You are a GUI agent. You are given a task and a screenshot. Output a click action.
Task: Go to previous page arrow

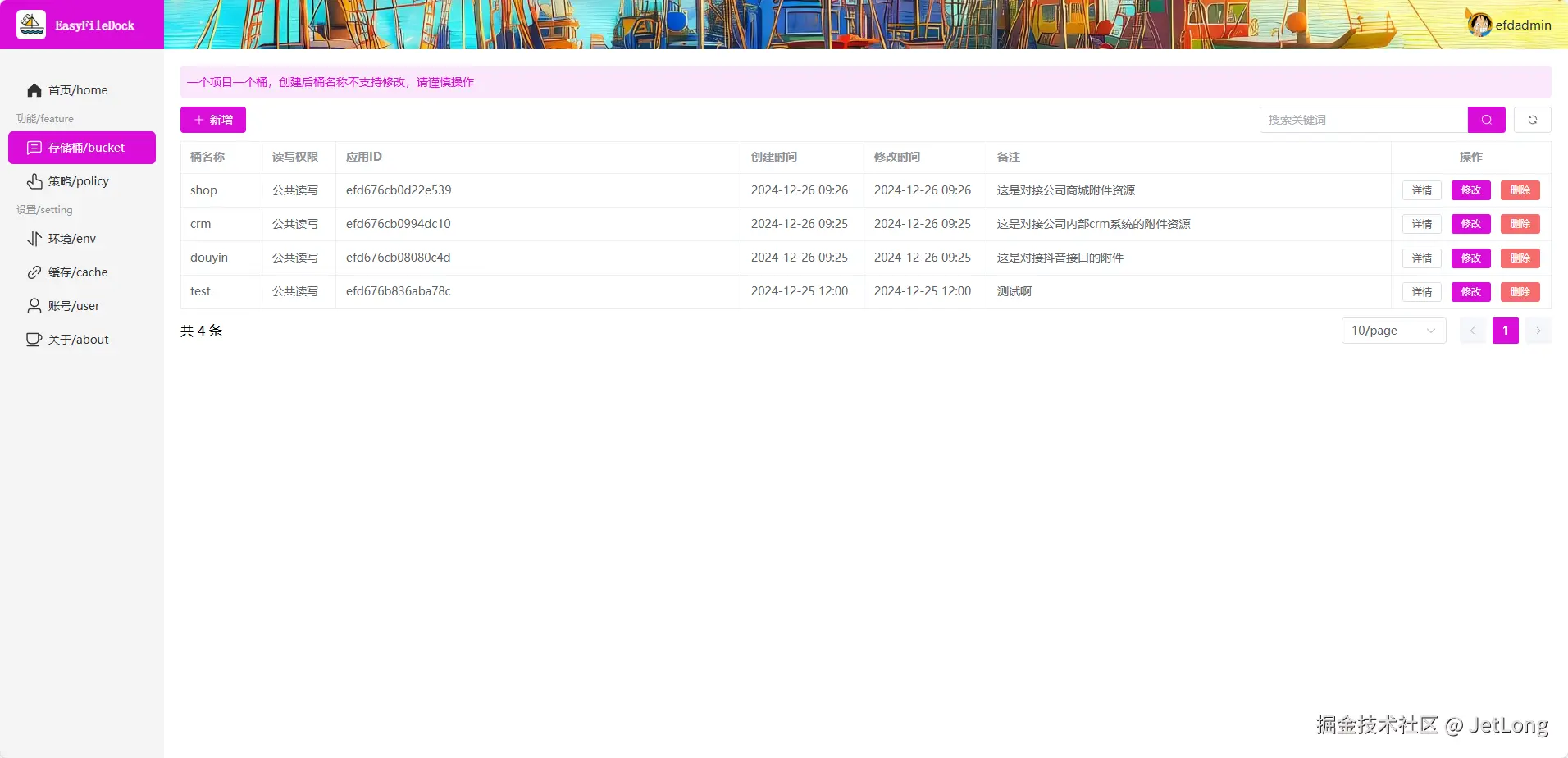point(1473,331)
